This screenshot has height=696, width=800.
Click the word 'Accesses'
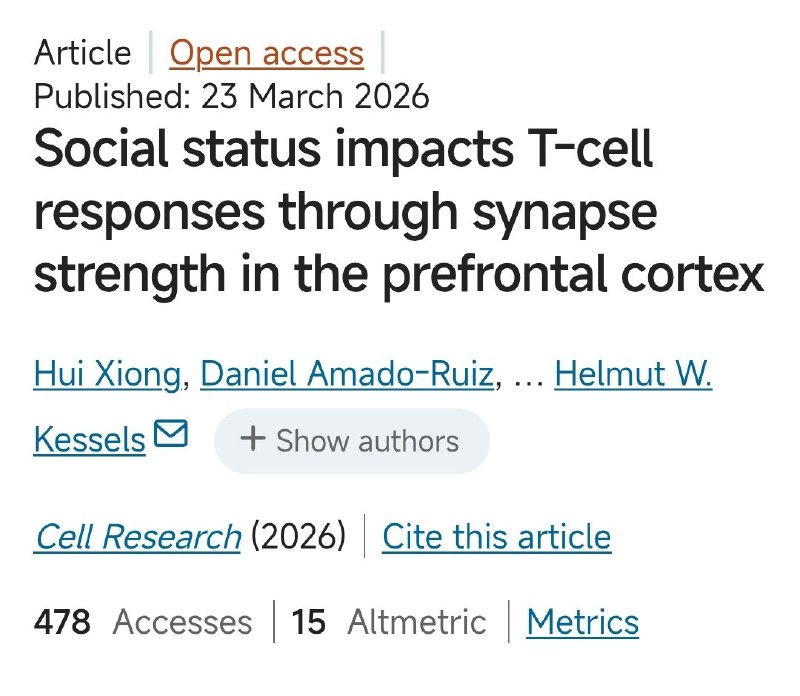point(182,622)
